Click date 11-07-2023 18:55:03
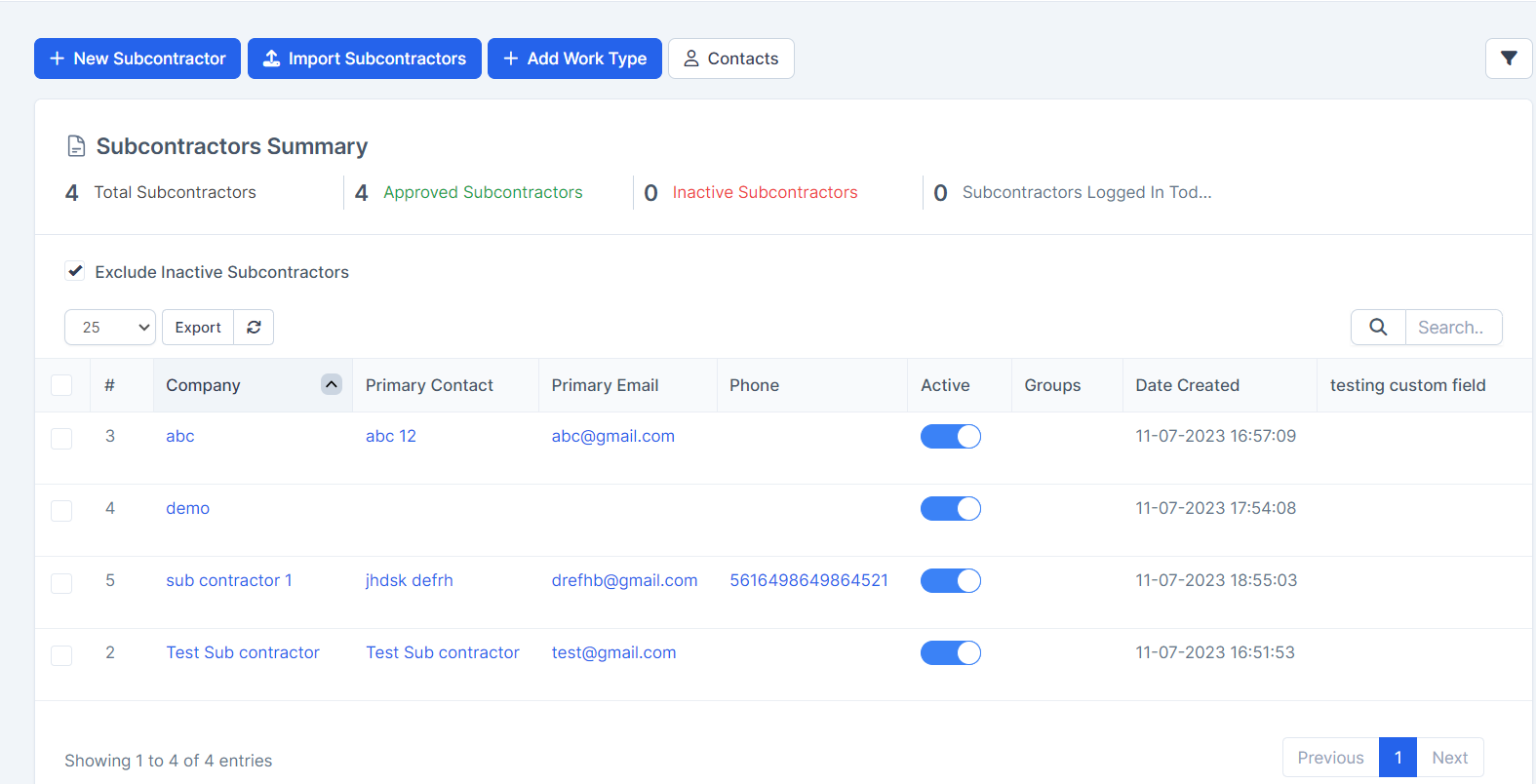 pyautogui.click(x=1216, y=580)
